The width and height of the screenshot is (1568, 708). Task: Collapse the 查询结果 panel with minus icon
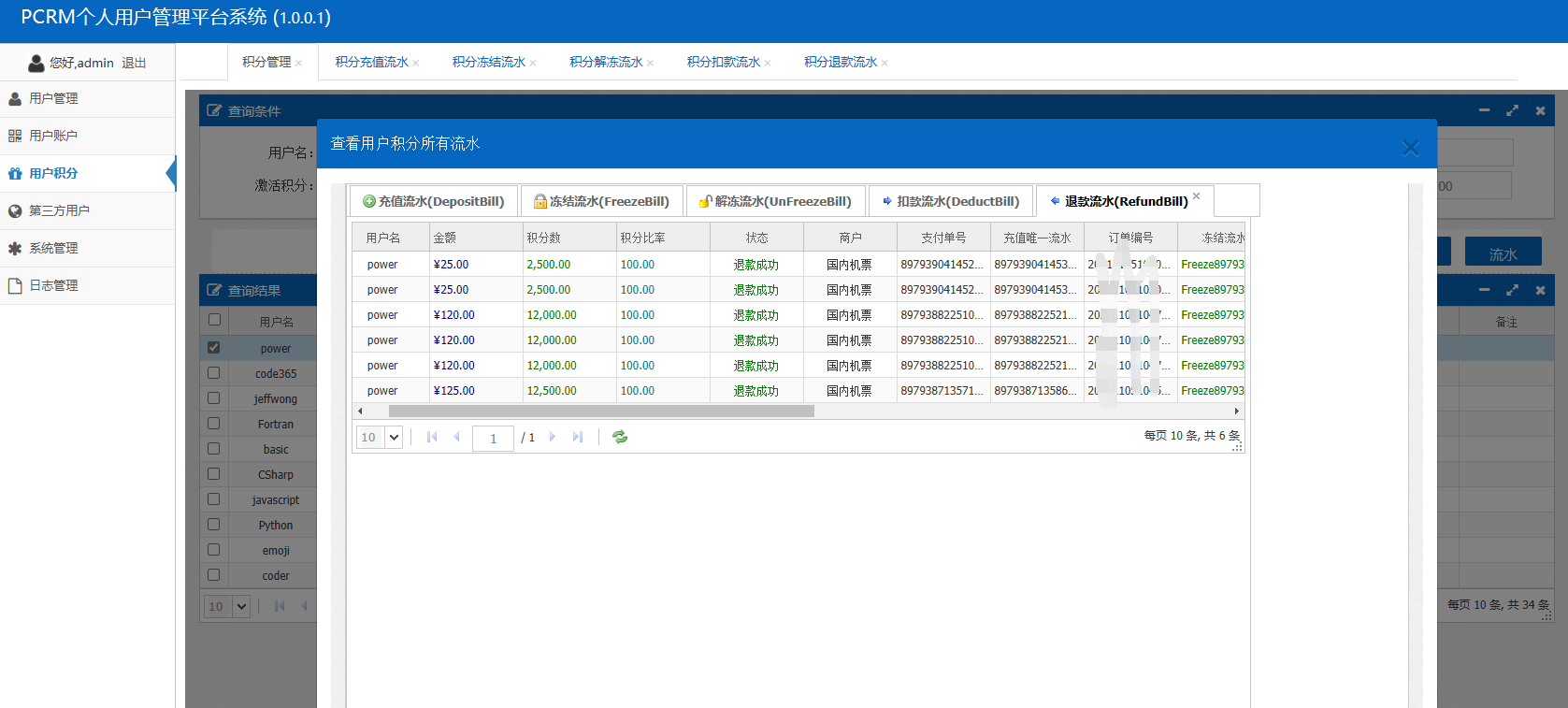tap(1484, 290)
